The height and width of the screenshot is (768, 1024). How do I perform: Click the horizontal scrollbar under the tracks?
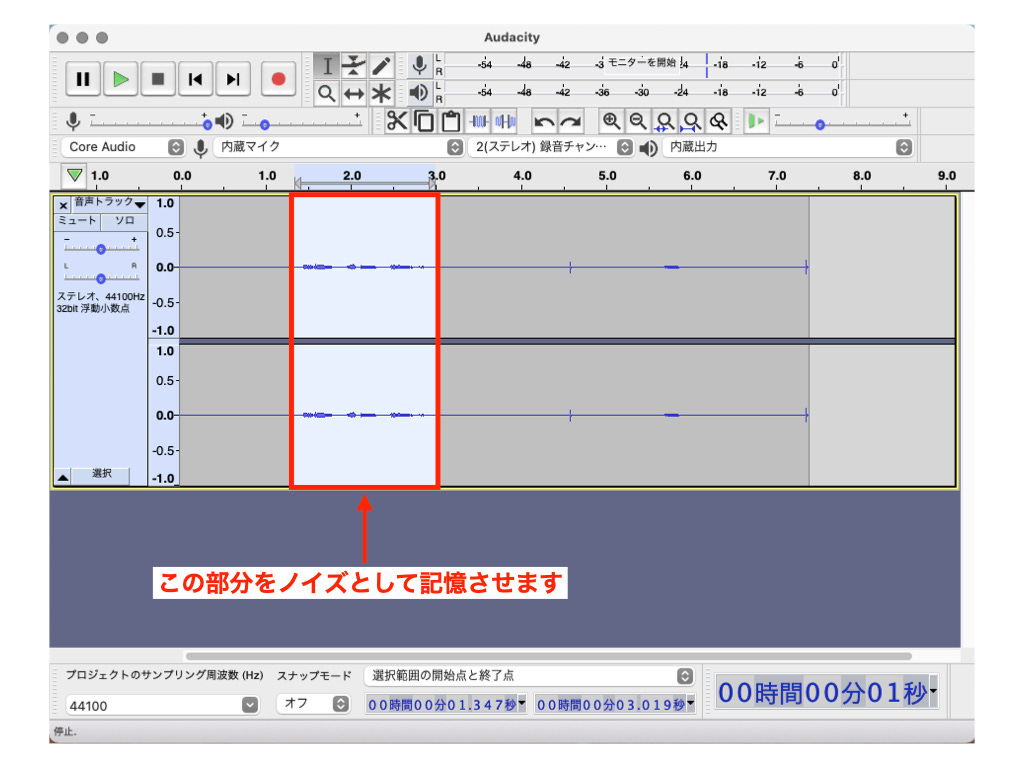pyautogui.click(x=549, y=656)
